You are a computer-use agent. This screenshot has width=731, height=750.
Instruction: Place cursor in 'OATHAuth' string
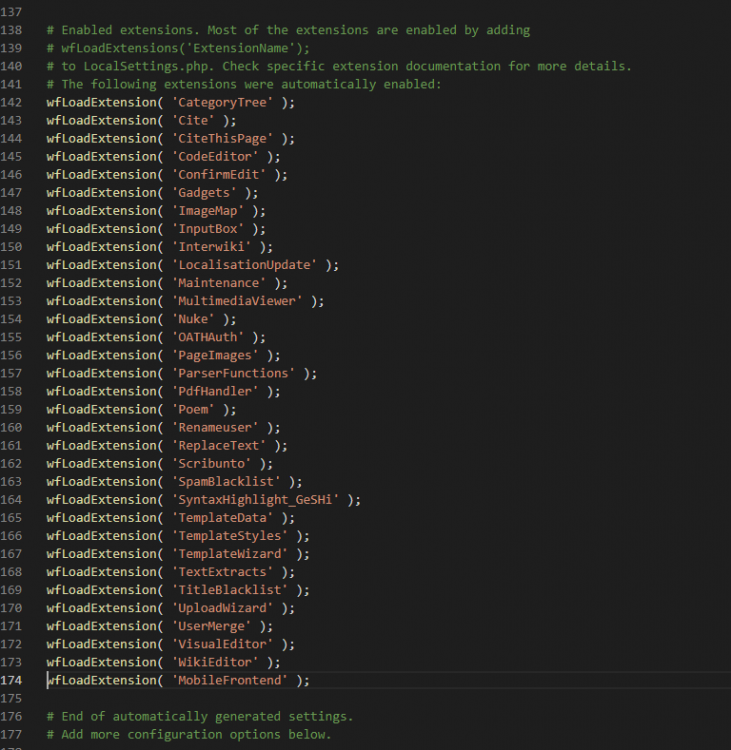(x=208, y=337)
